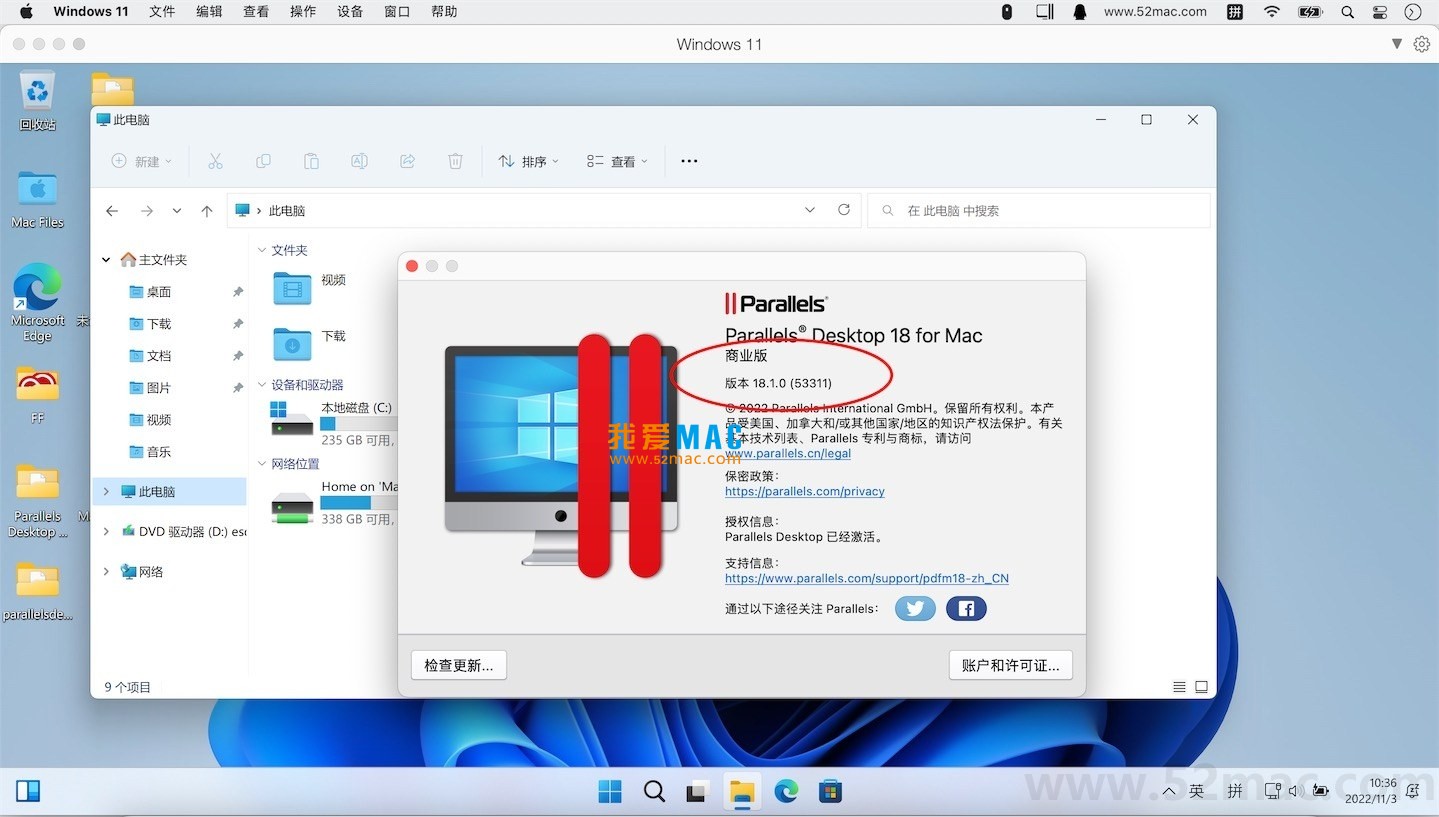Click the delete trash icon in toolbar
Screen dimensions: 1439x817
[455, 161]
